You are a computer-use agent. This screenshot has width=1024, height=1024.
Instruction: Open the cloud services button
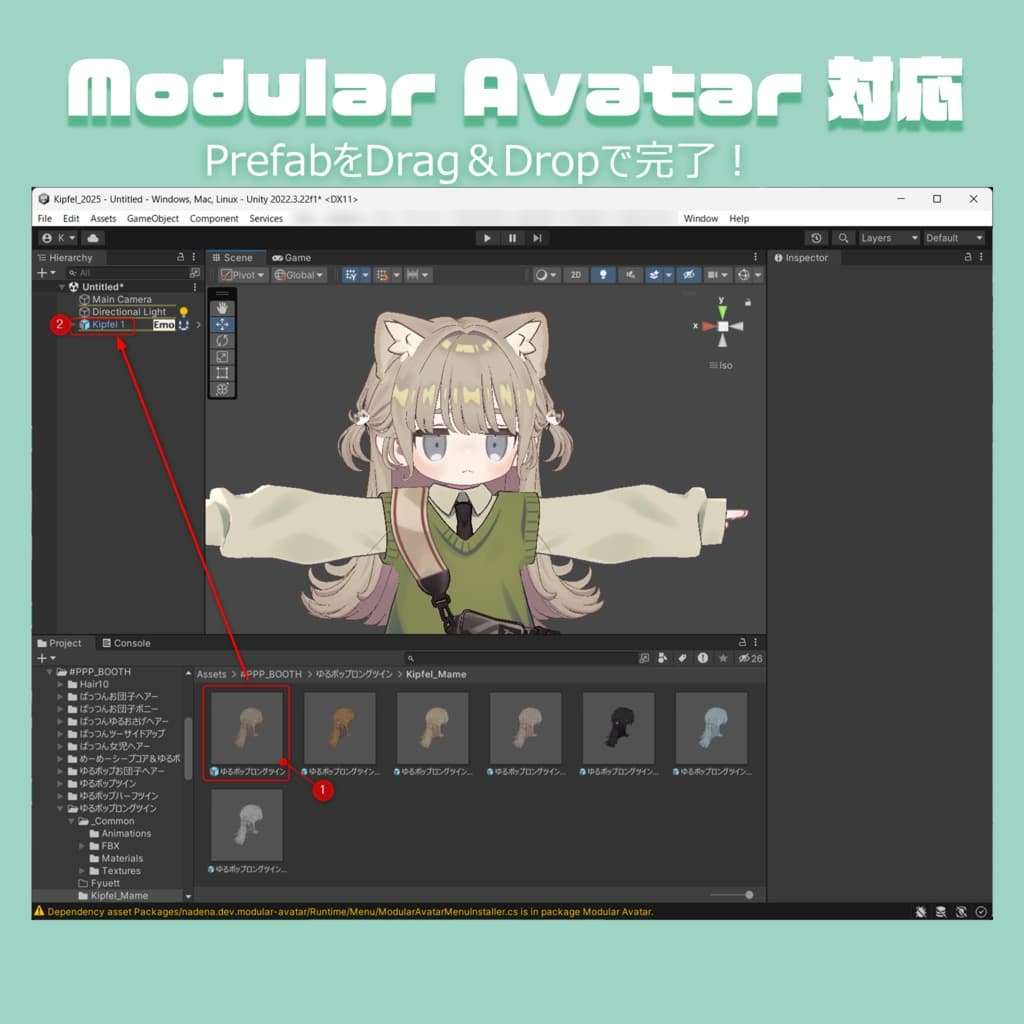(93, 238)
